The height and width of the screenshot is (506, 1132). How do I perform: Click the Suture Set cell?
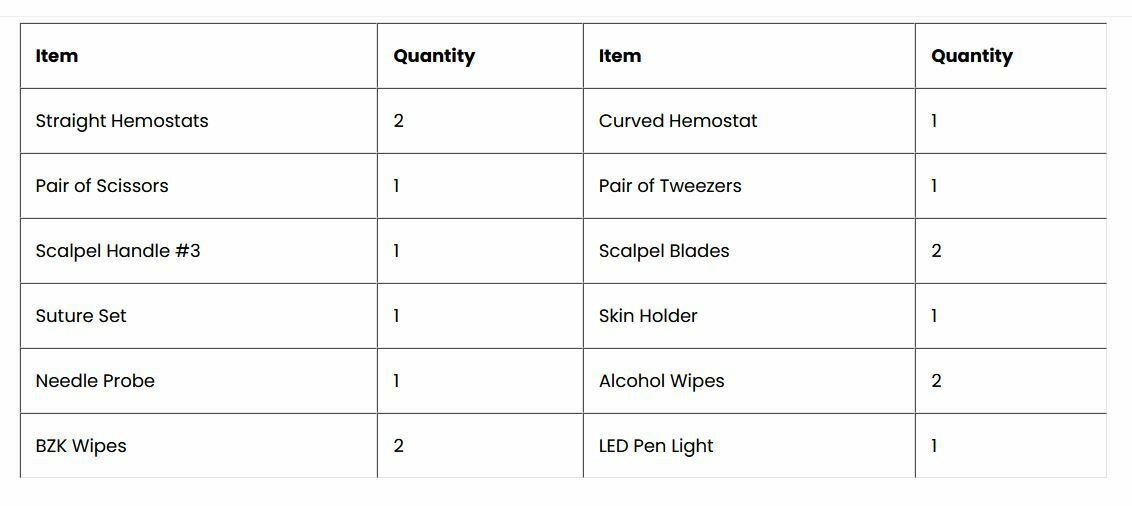click(199, 315)
